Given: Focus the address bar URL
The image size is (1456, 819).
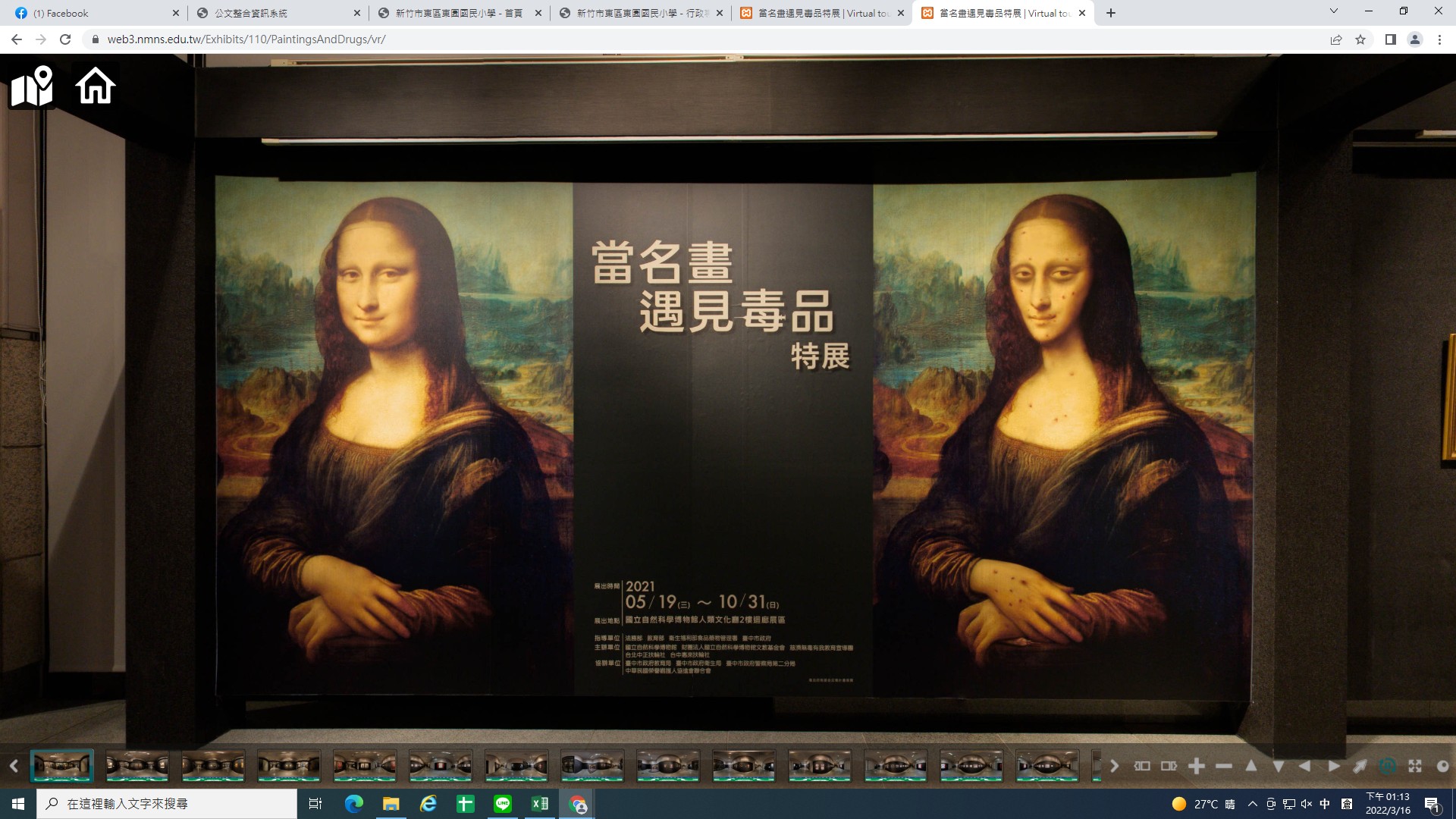Looking at the screenshot, I should (246, 39).
